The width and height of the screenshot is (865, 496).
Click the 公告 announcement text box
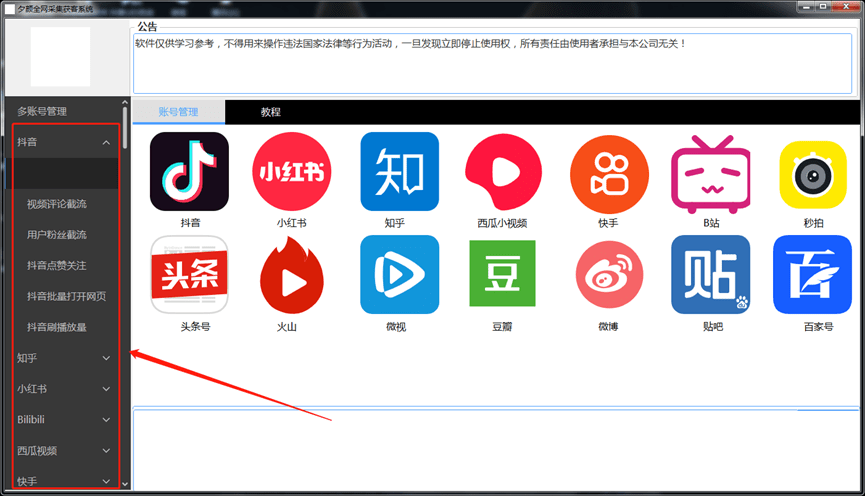coord(493,63)
